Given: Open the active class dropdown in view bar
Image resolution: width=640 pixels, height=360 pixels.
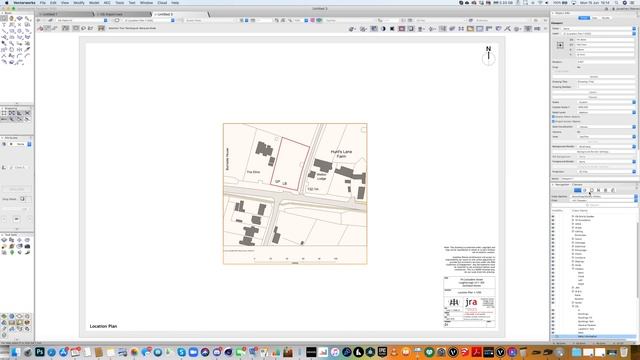Looking at the screenshot, I should point(82,20).
